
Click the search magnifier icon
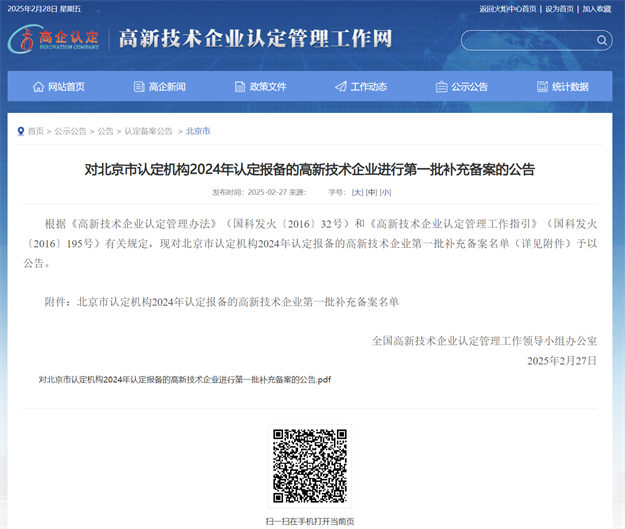(x=602, y=41)
